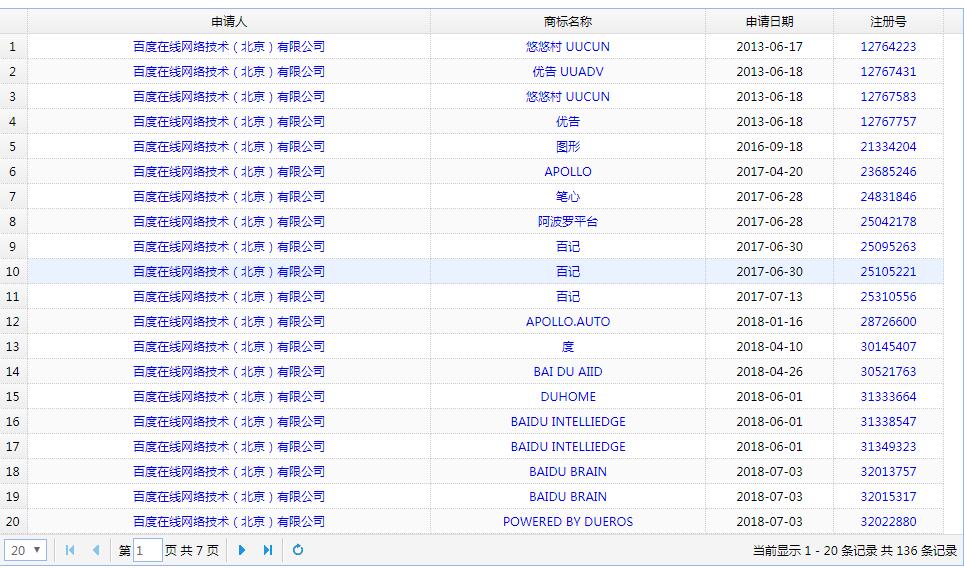Image resolution: width=964 pixels, height=568 pixels.
Task: Jump to last page icon
Action: tap(268, 550)
